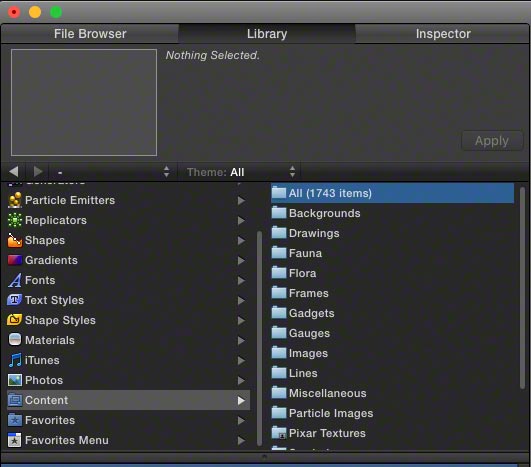Click the All (1743 items) folder icon
The height and width of the screenshot is (467, 531).
[279, 193]
